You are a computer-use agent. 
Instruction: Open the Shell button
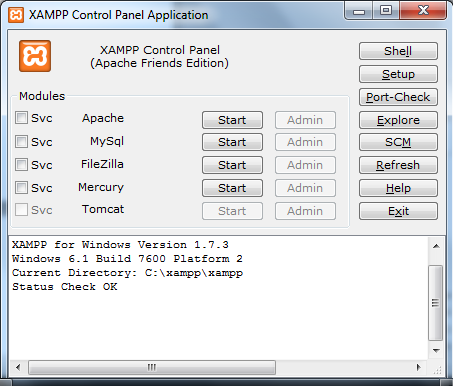coord(398,51)
